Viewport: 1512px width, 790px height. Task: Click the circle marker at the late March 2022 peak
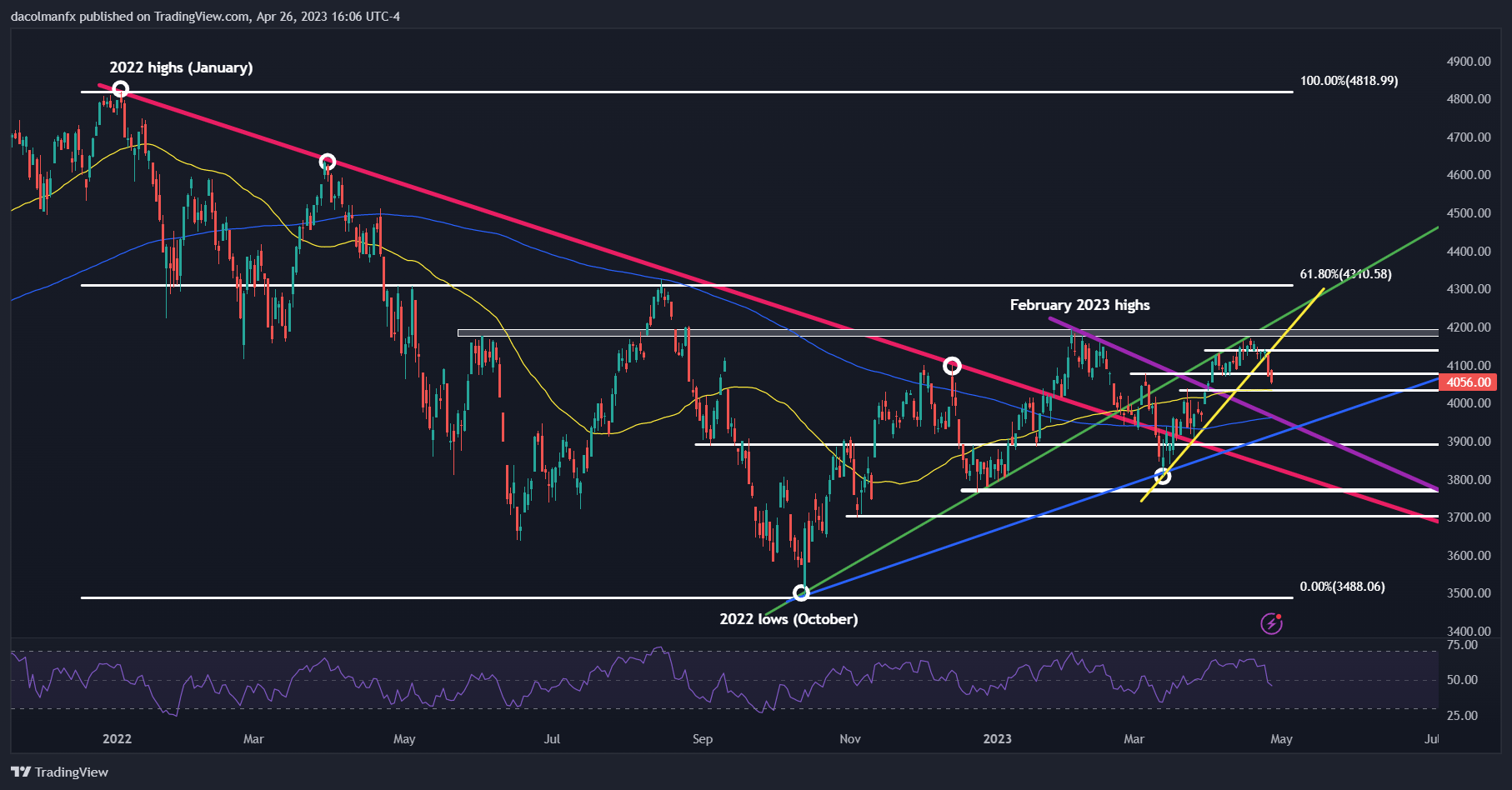[x=328, y=162]
